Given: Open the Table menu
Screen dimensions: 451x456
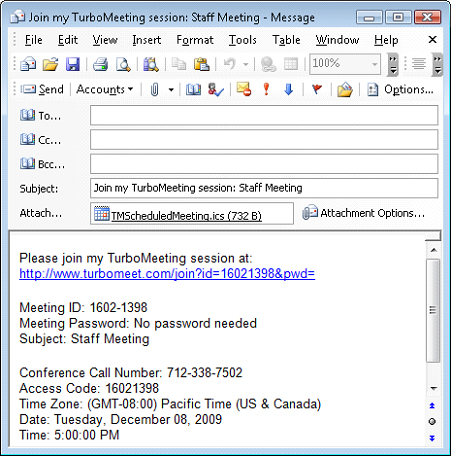Looking at the screenshot, I should coord(286,40).
